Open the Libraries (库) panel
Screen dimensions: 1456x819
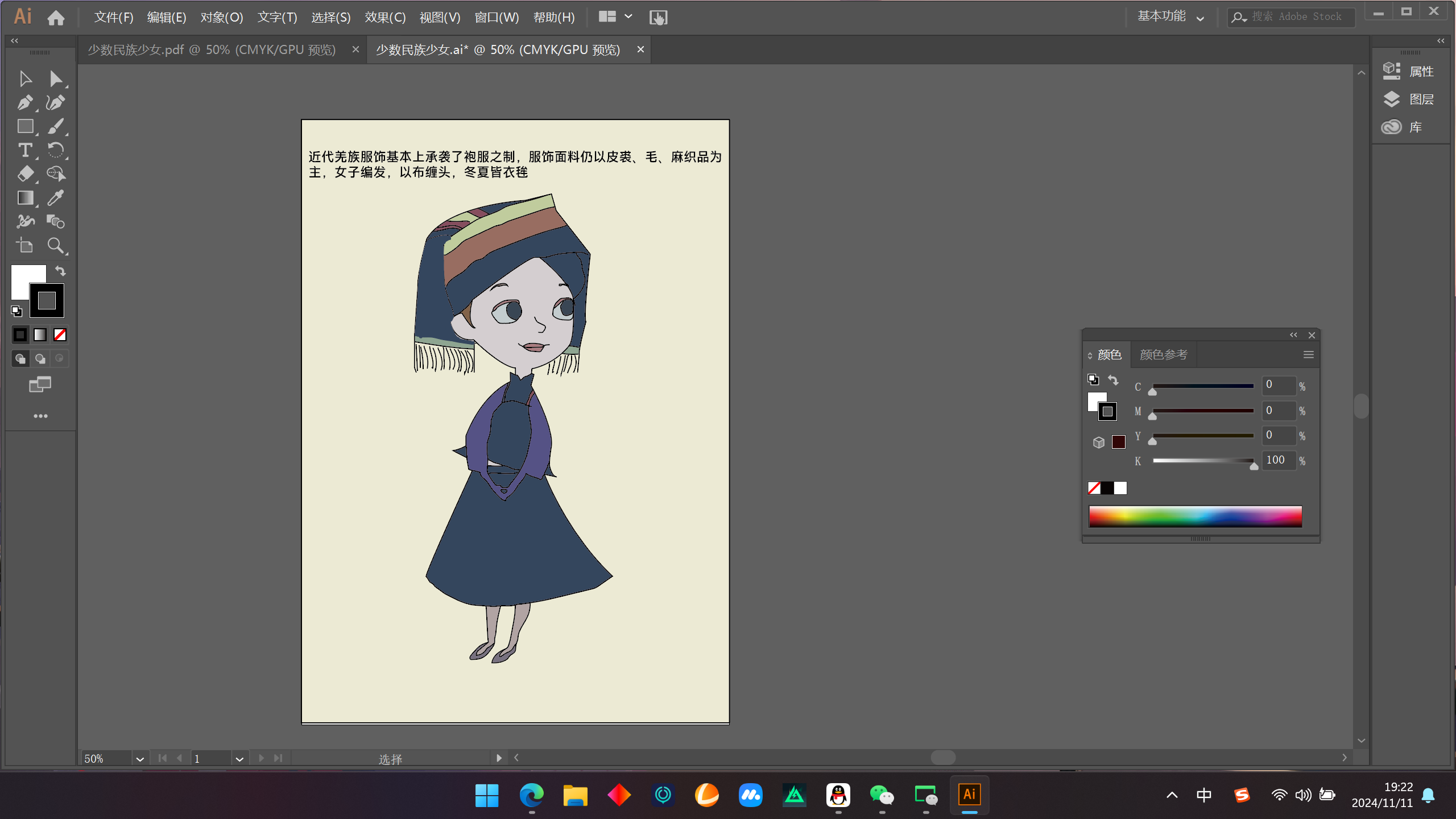click(x=1402, y=127)
